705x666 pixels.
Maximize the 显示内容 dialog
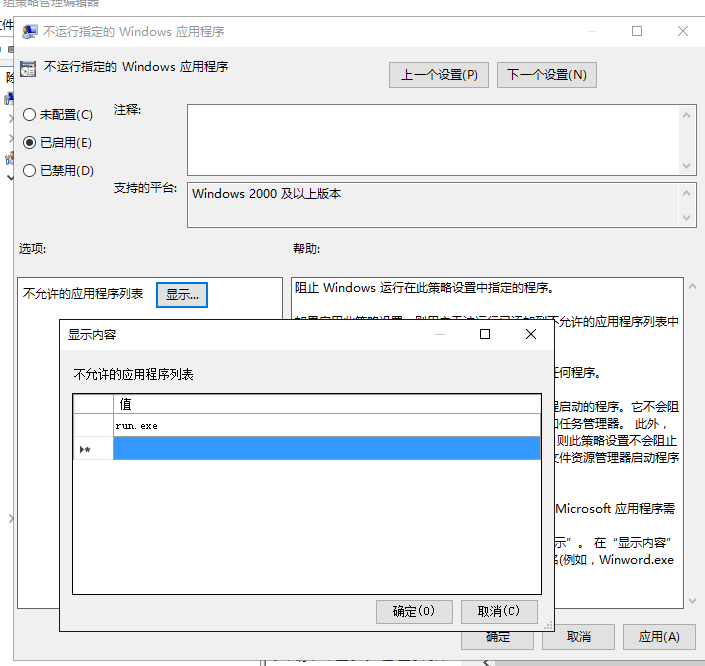[x=485, y=334]
